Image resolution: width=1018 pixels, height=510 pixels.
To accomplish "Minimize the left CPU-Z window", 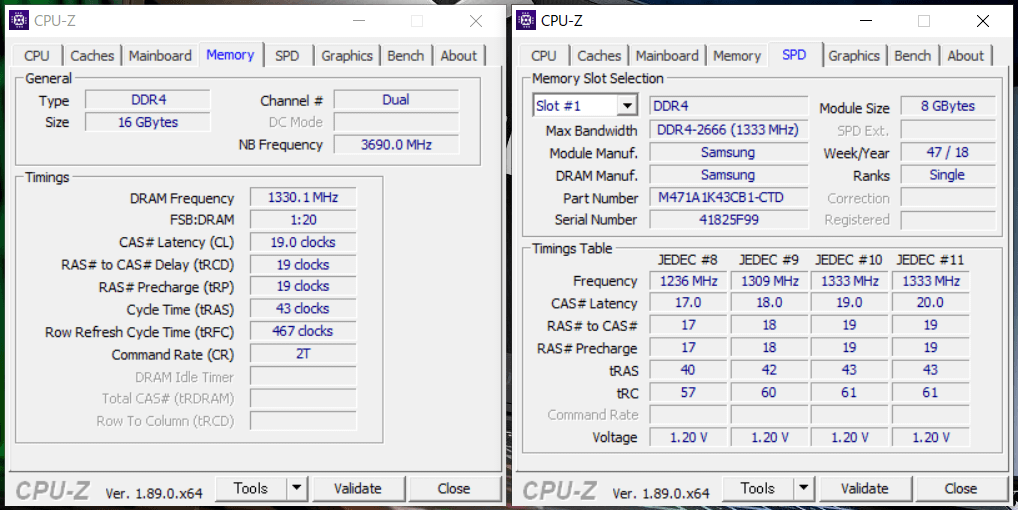I will click(x=358, y=21).
